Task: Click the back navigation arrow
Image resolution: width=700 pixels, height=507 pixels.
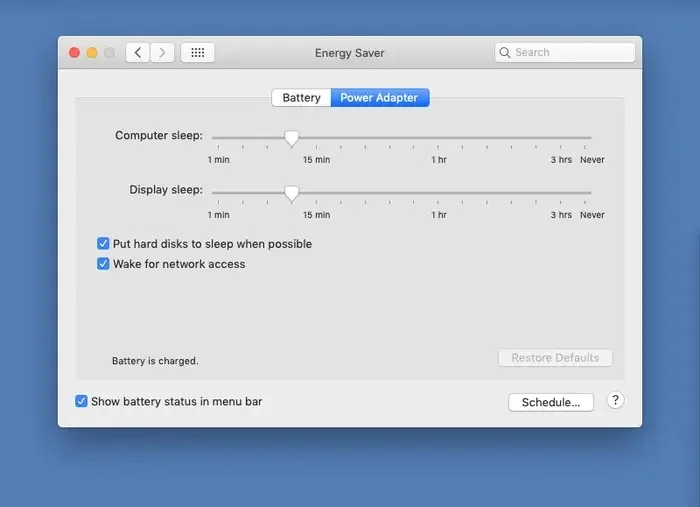Action: point(138,52)
